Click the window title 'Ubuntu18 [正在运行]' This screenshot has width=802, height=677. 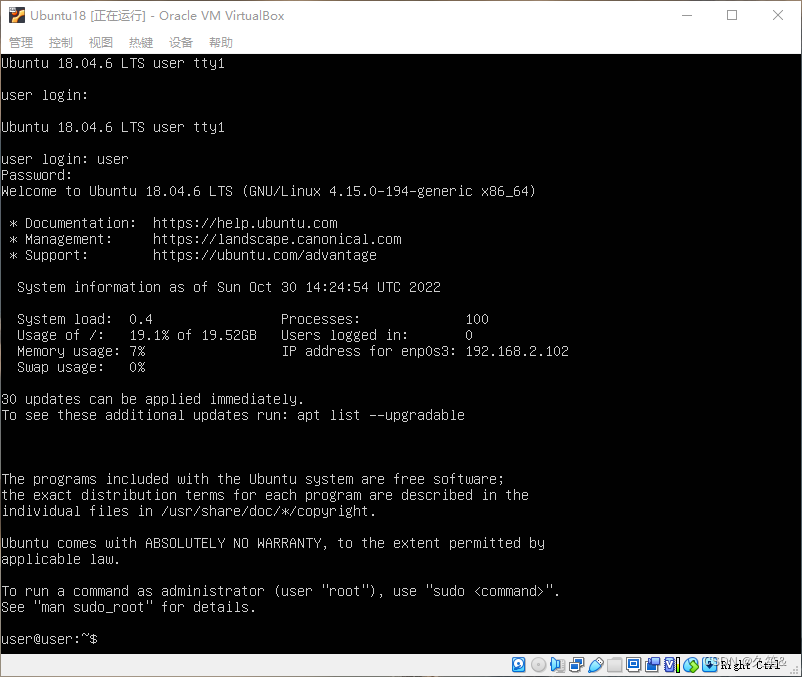point(87,15)
